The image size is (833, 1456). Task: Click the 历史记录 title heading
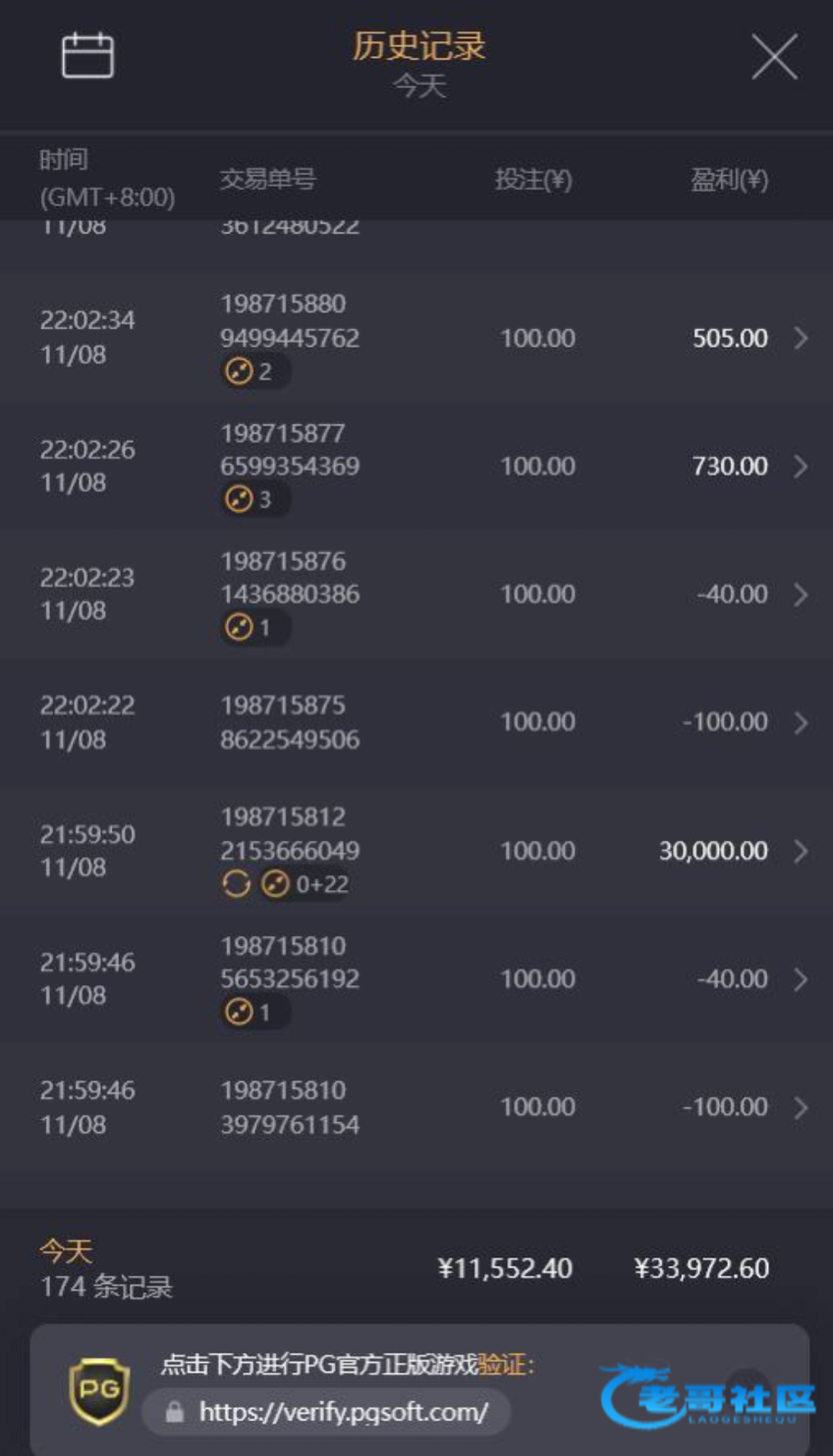click(x=418, y=46)
